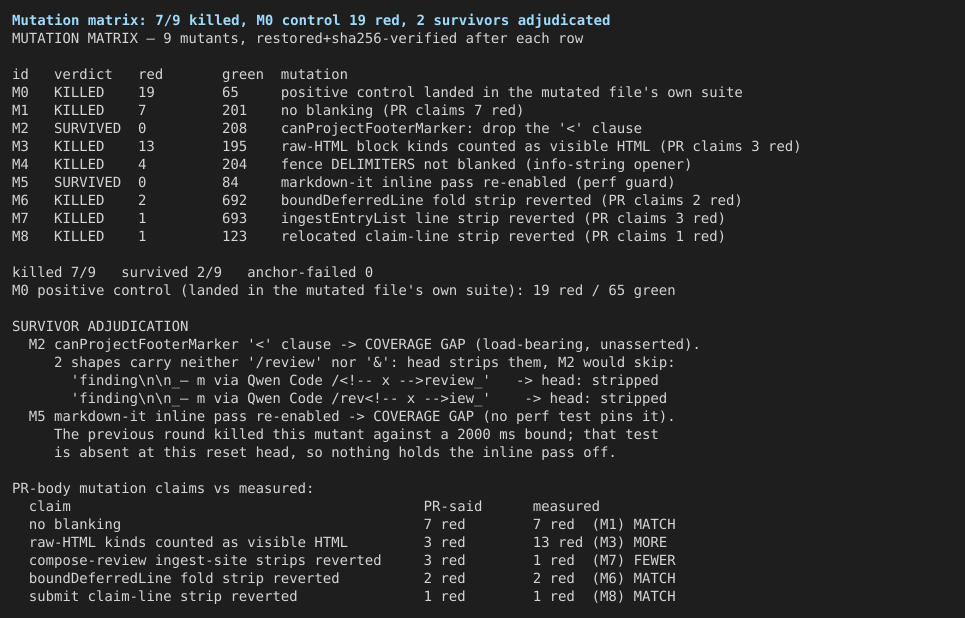Click the 'PR-said' column header

[453, 507]
